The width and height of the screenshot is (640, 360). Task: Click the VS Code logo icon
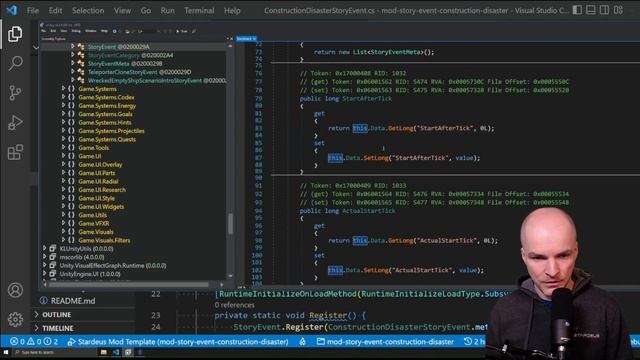[x=11, y=10]
